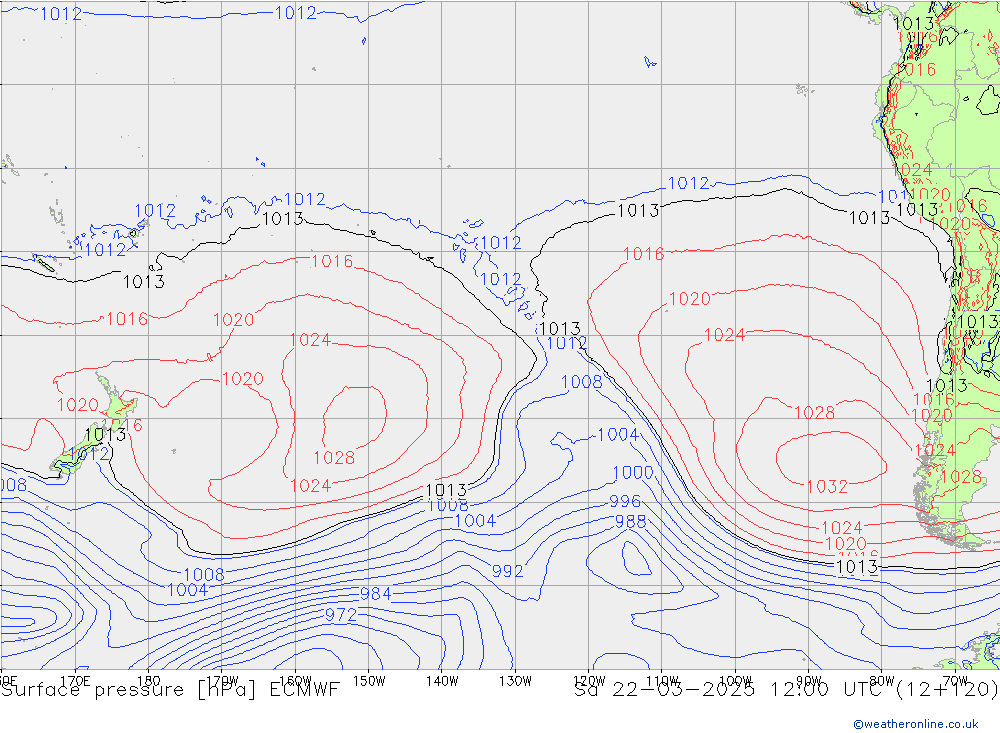
Task: Click the 1032 high pressure label
Action: (827, 487)
